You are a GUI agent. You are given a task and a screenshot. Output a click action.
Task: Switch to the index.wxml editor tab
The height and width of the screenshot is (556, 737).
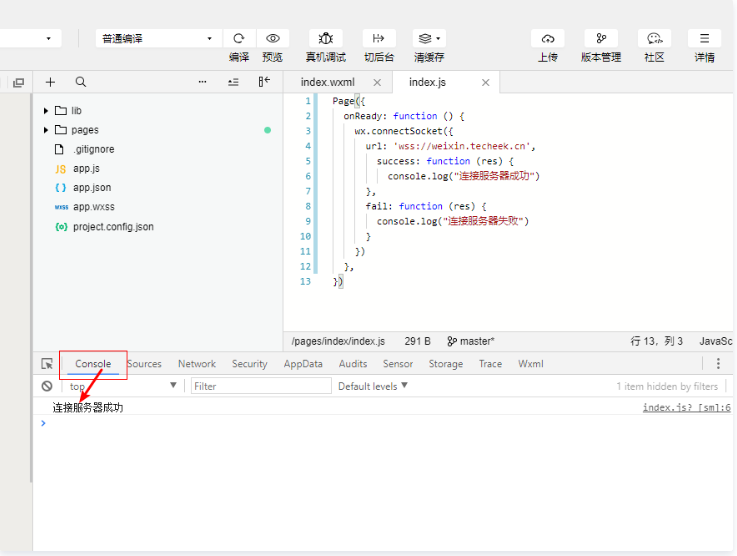[327, 82]
